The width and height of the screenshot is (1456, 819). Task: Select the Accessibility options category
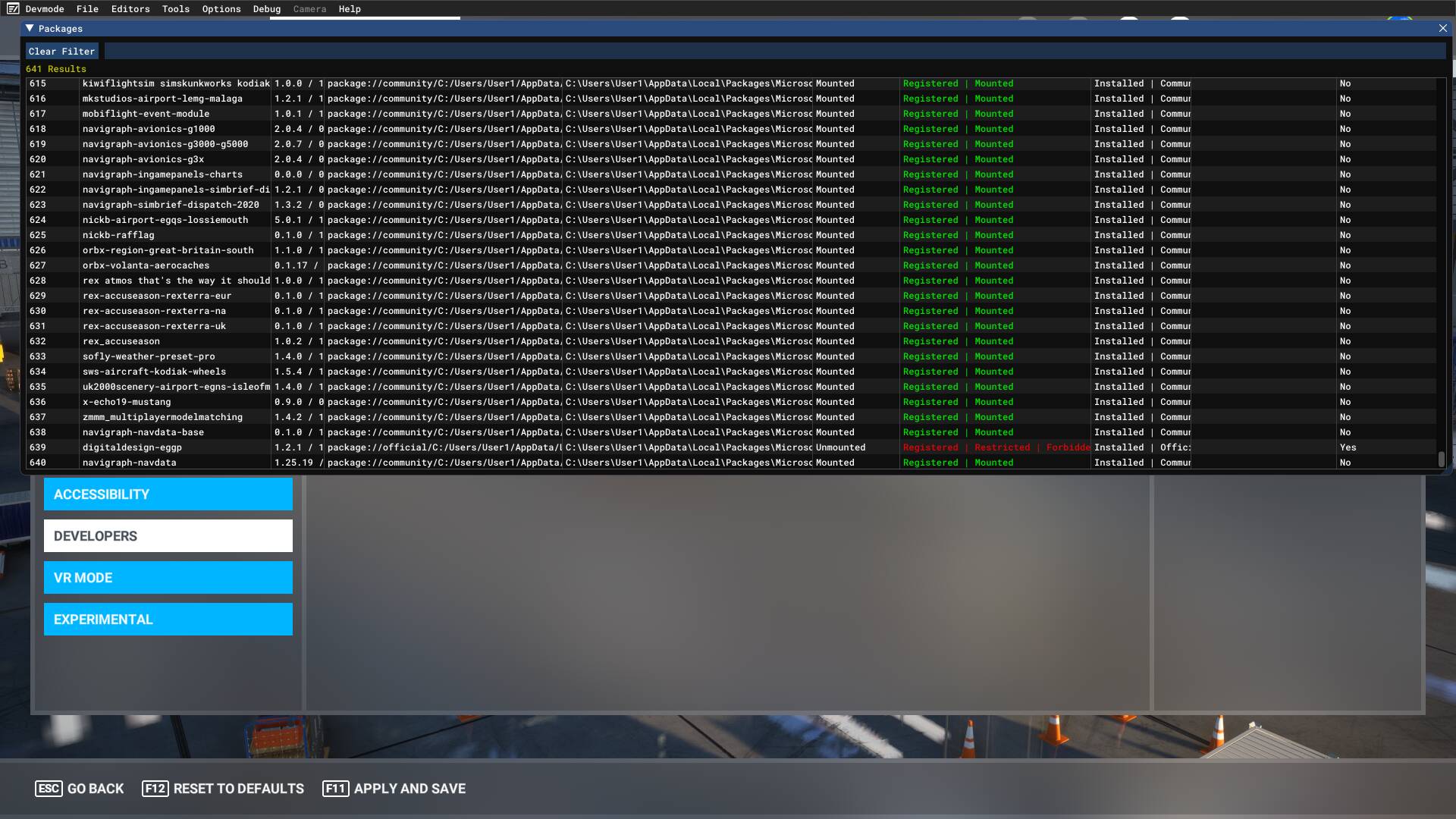(x=168, y=494)
